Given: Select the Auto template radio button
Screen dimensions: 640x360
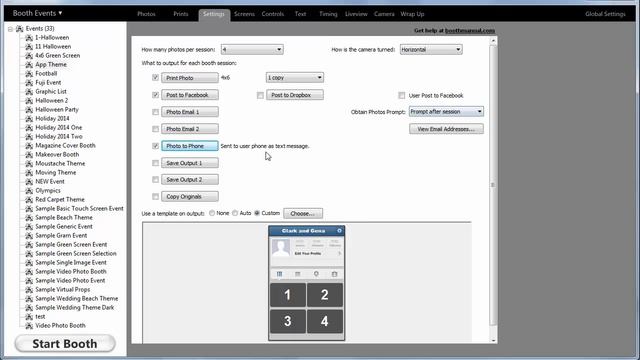Looking at the screenshot, I should point(235,213).
